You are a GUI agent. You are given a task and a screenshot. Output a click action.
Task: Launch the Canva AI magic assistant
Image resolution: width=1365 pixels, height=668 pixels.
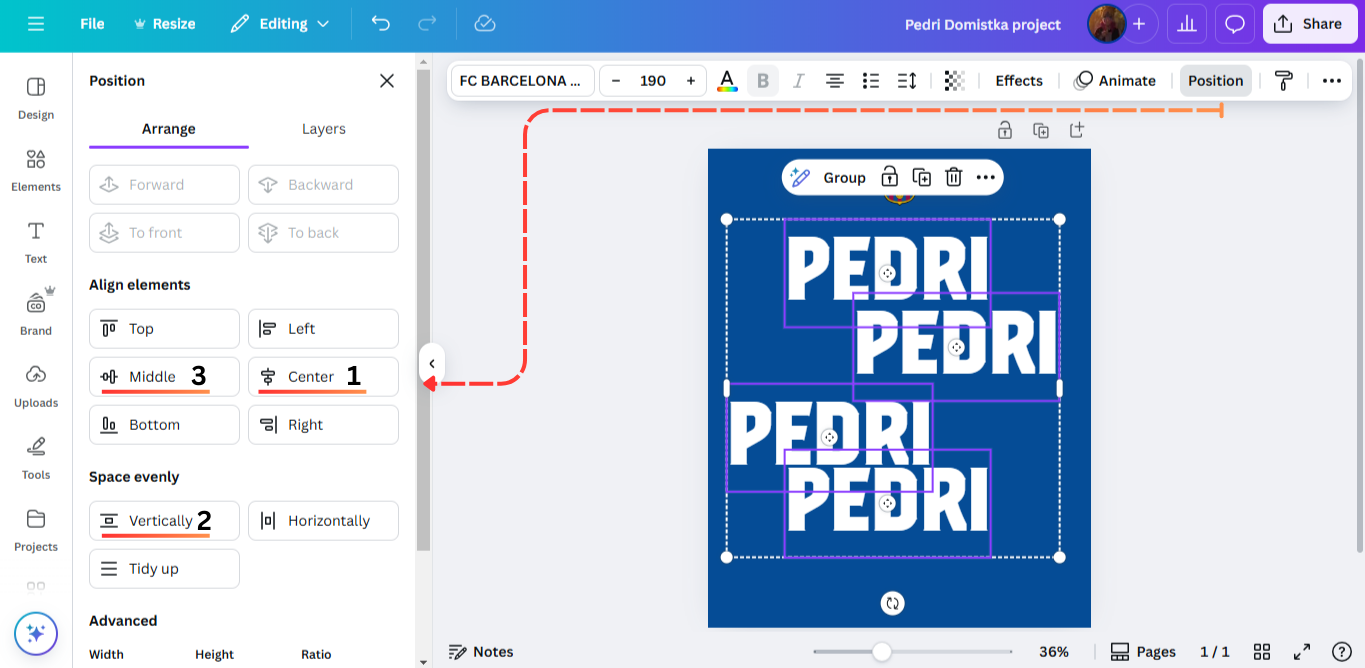pos(36,633)
